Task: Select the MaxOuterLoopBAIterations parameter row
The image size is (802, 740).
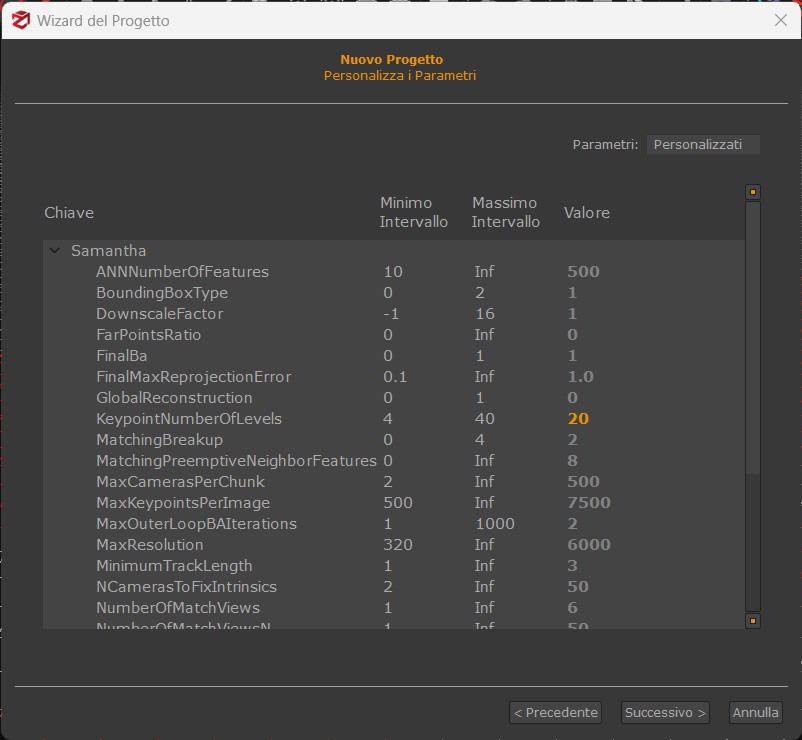Action: 394,524
